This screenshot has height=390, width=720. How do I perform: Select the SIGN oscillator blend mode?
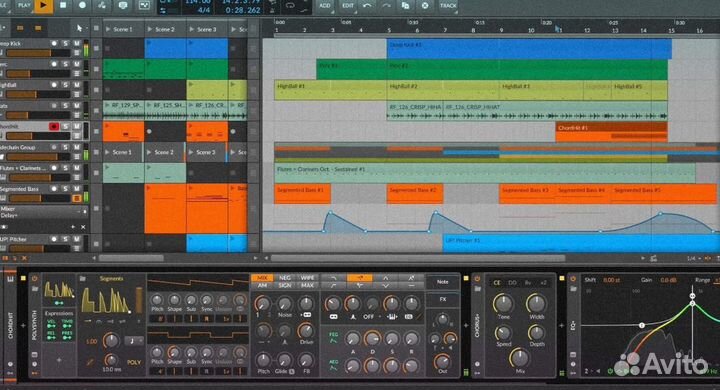click(x=285, y=286)
